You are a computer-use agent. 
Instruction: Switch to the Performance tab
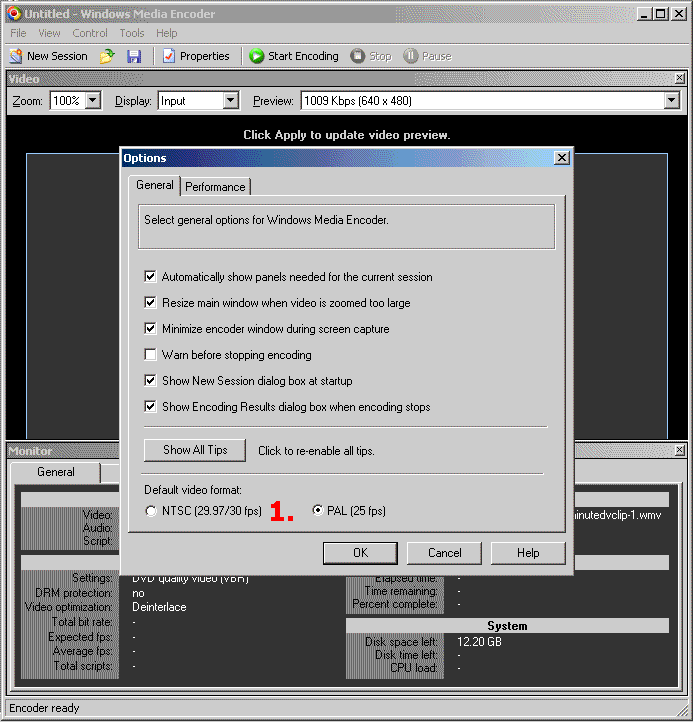pos(215,187)
